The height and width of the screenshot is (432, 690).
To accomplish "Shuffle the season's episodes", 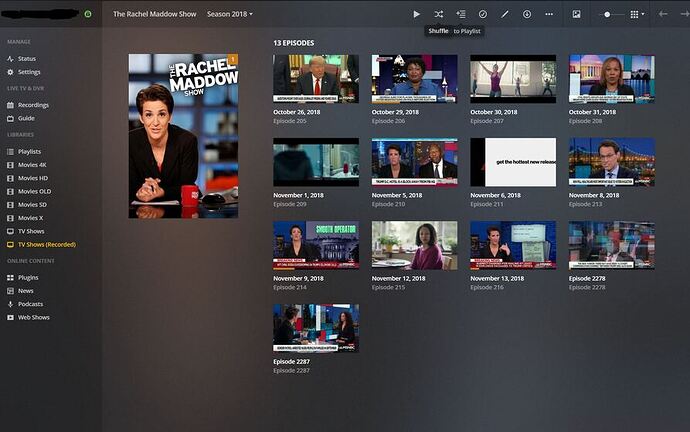I will 439,14.
